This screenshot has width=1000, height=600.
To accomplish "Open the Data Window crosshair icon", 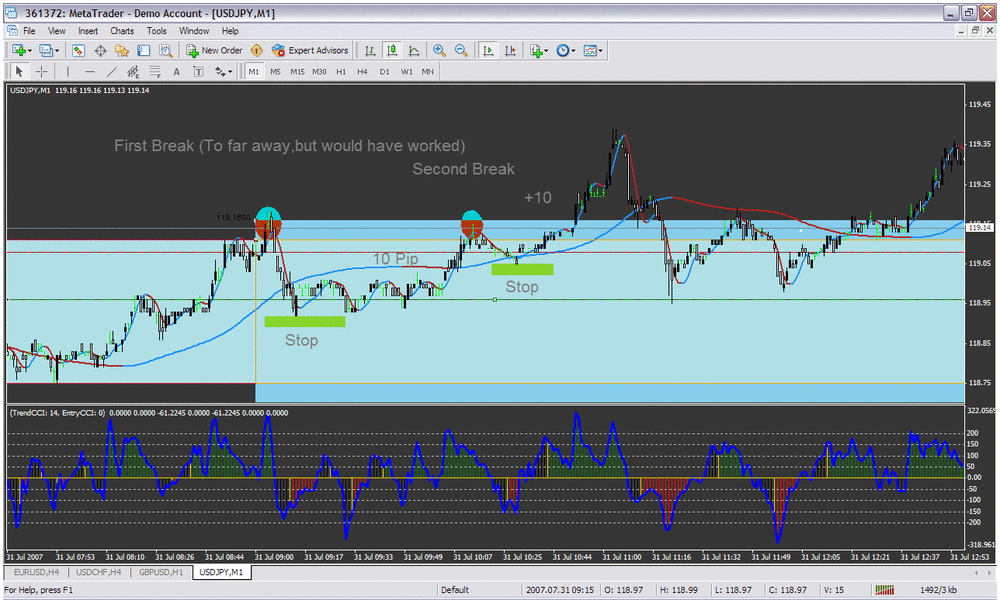I will [100, 50].
